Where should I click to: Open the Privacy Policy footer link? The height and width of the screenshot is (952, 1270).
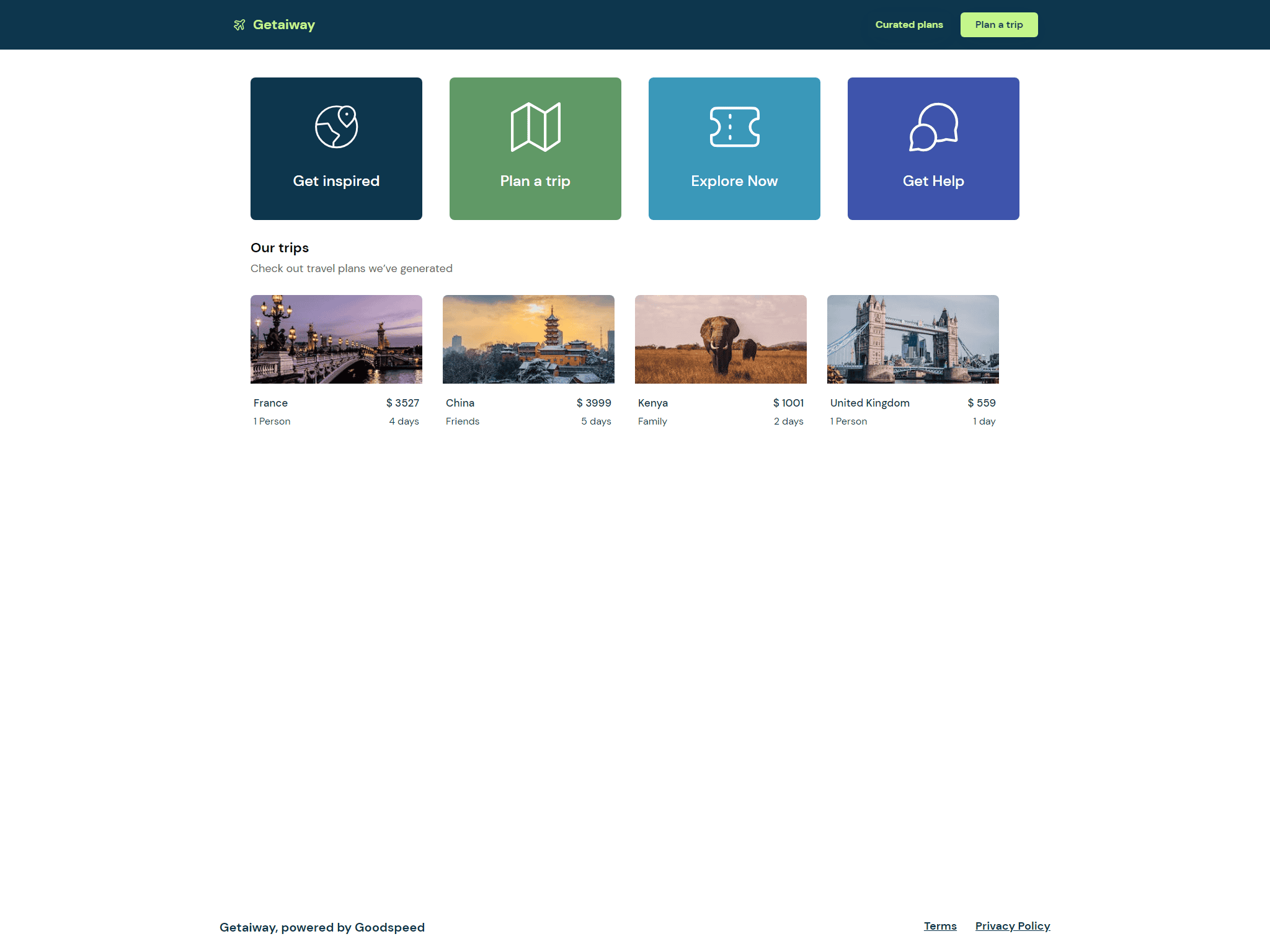pyautogui.click(x=1013, y=926)
